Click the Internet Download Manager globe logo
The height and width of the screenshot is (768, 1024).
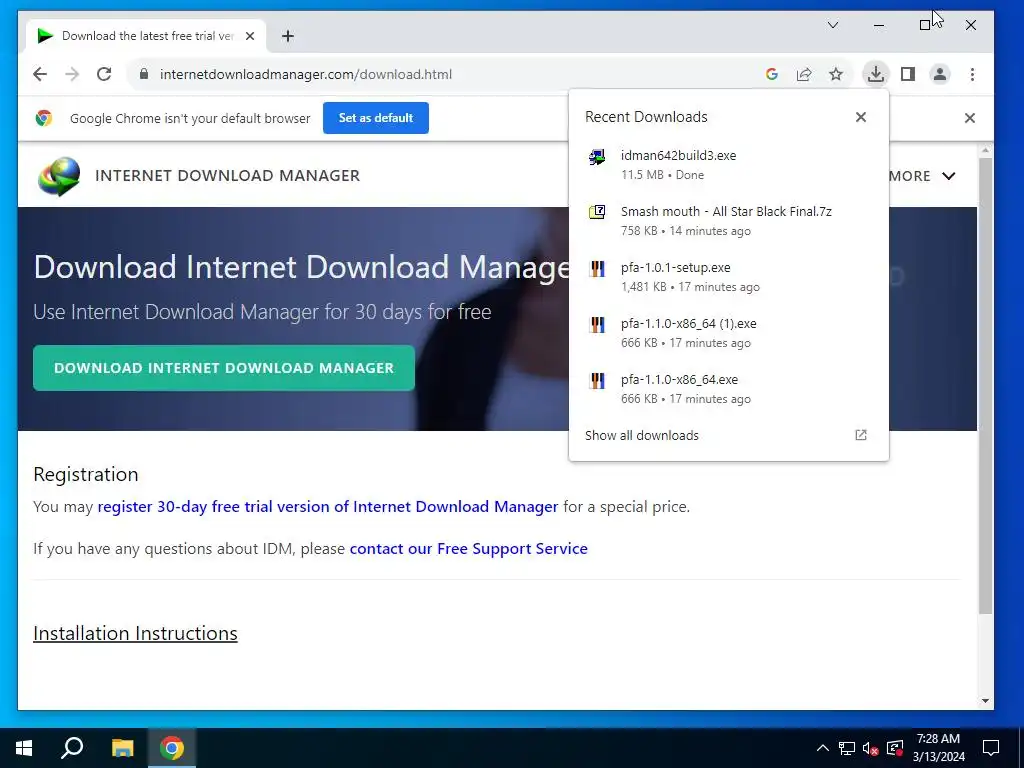coord(59,176)
